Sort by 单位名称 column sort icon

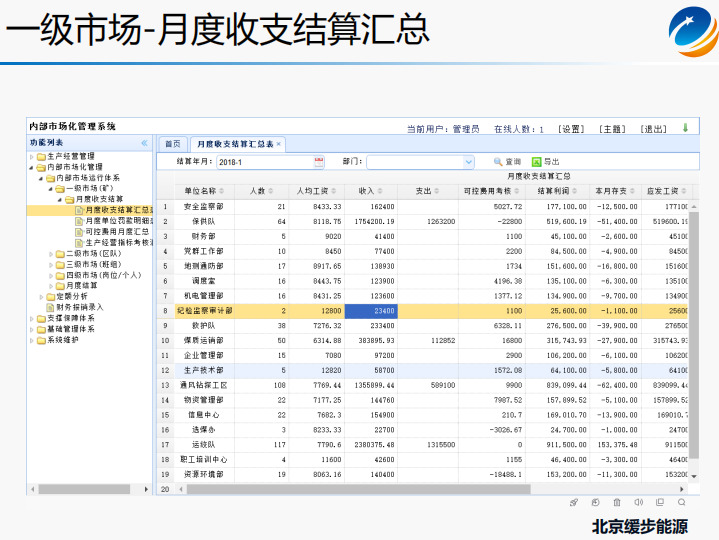(x=221, y=191)
